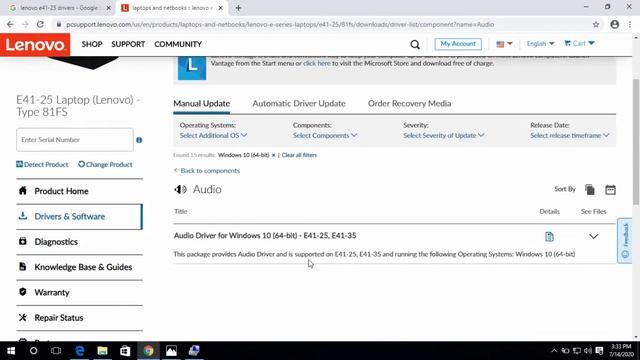Open File Explorer from the taskbar

[102, 351]
